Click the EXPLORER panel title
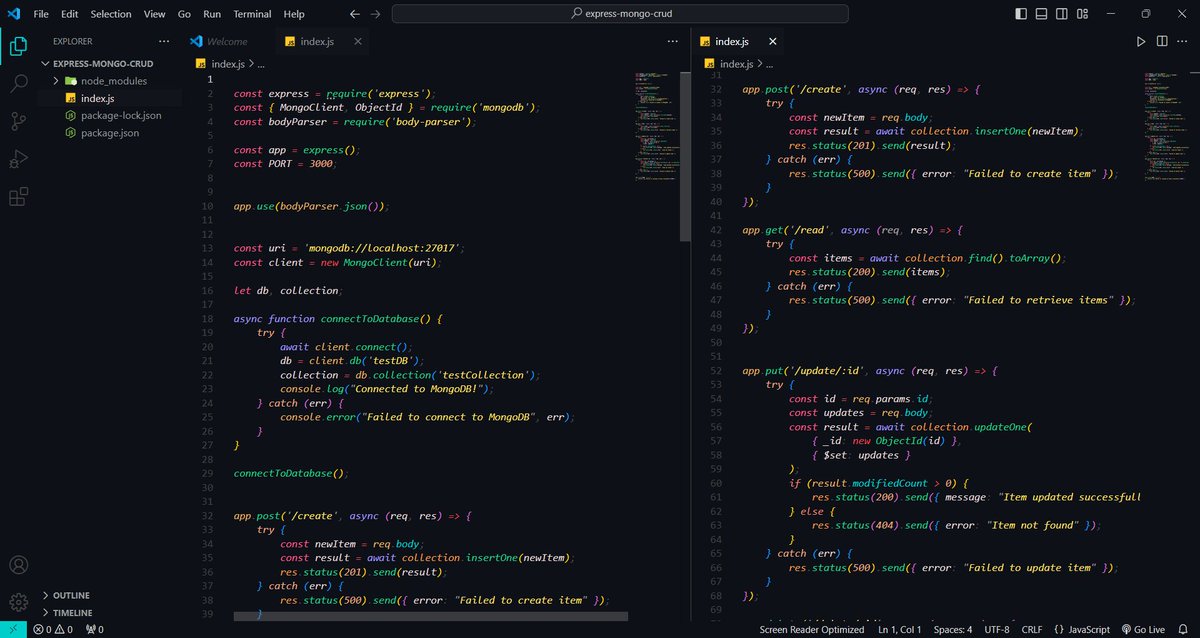Viewport: 1200px width, 638px height. pos(72,42)
